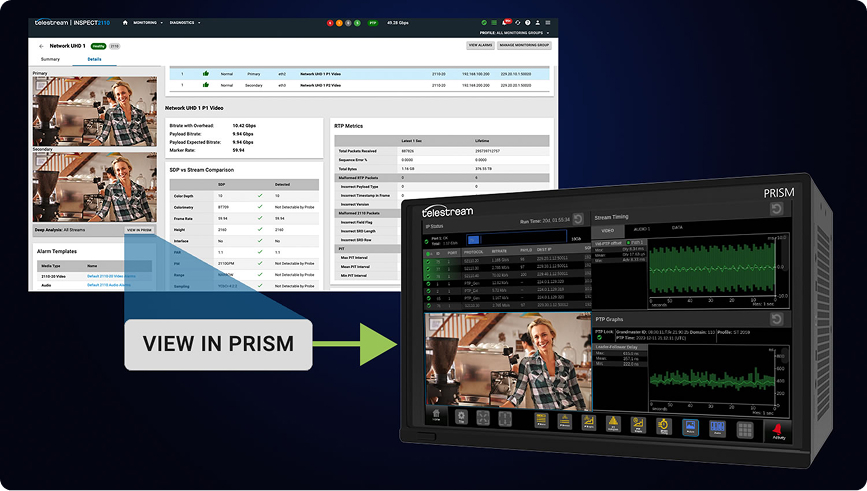Open the MONITORING dropdown menu
The width and height of the screenshot is (867, 491).
148,23
